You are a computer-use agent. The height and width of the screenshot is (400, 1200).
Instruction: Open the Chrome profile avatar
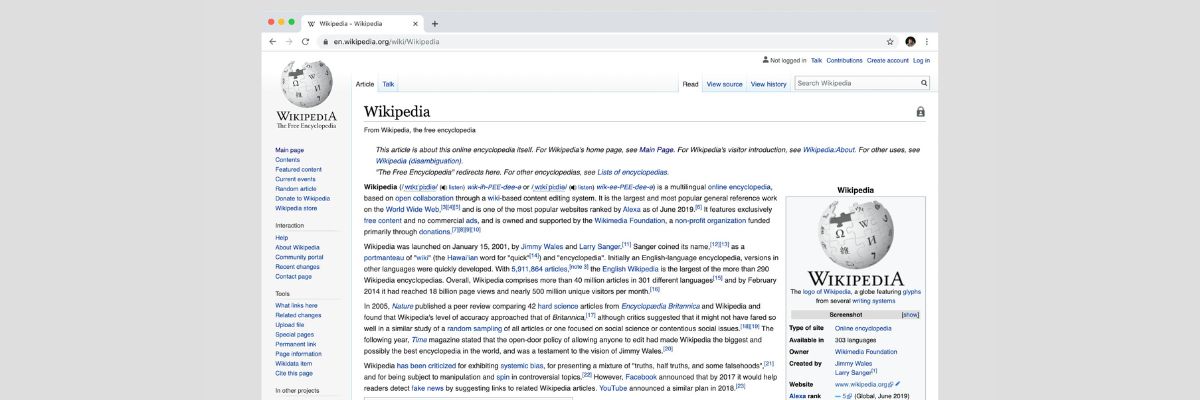911,42
